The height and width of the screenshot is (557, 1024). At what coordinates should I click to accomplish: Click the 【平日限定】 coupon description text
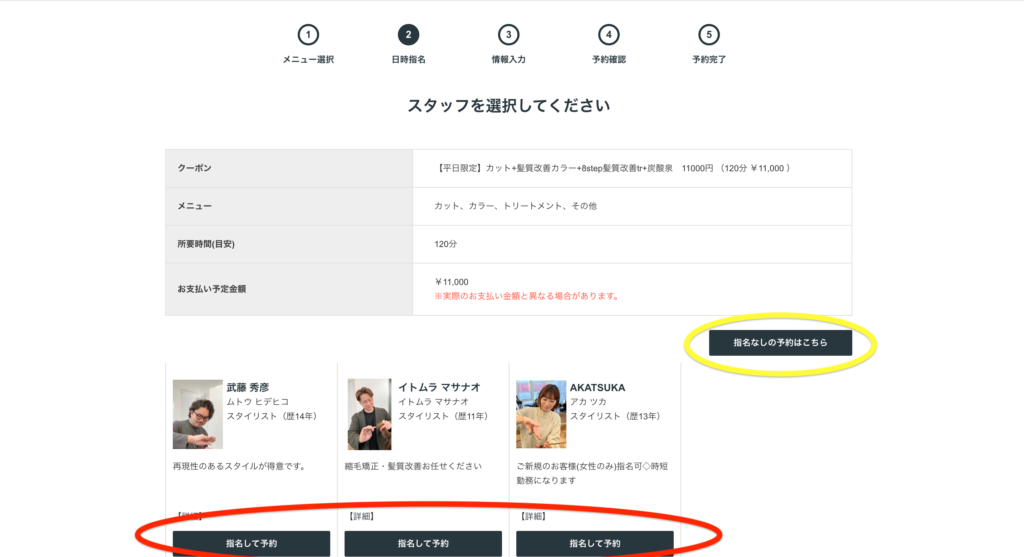pyautogui.click(x=613, y=168)
